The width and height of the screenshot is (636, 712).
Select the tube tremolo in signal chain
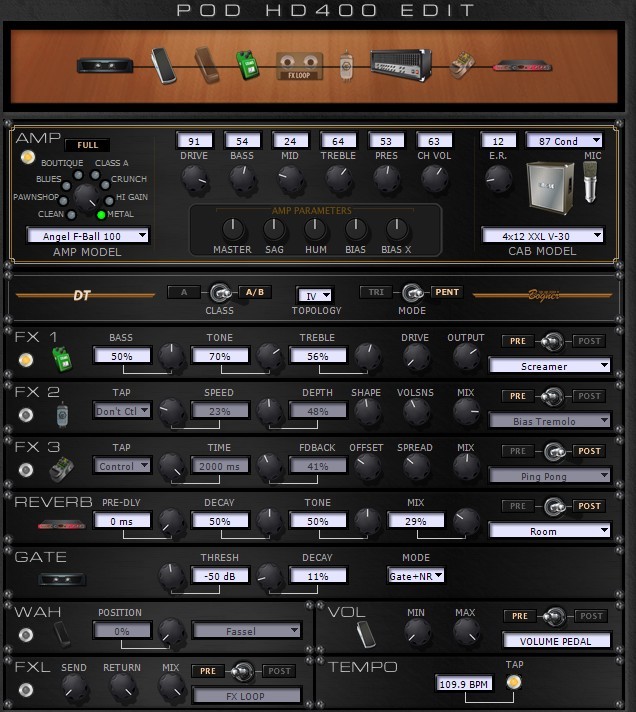point(346,66)
